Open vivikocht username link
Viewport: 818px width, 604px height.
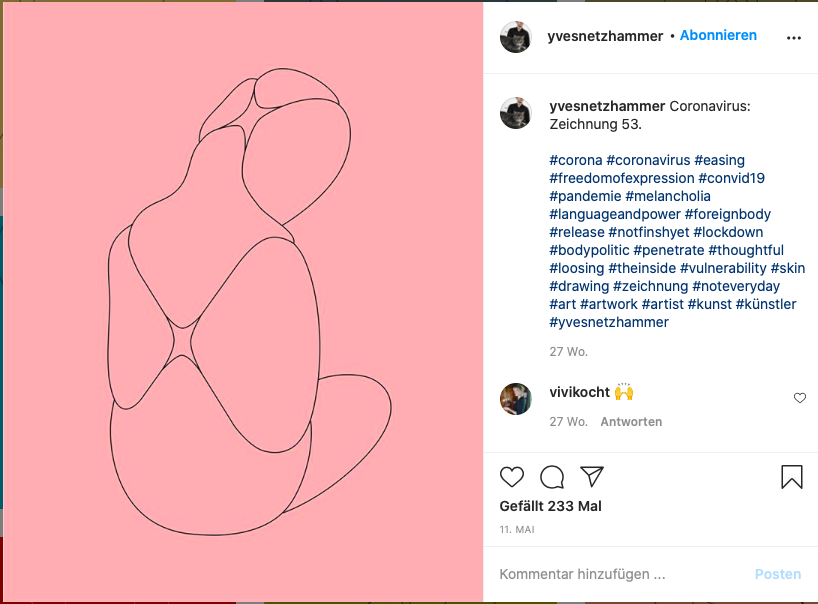pyautogui.click(x=580, y=391)
